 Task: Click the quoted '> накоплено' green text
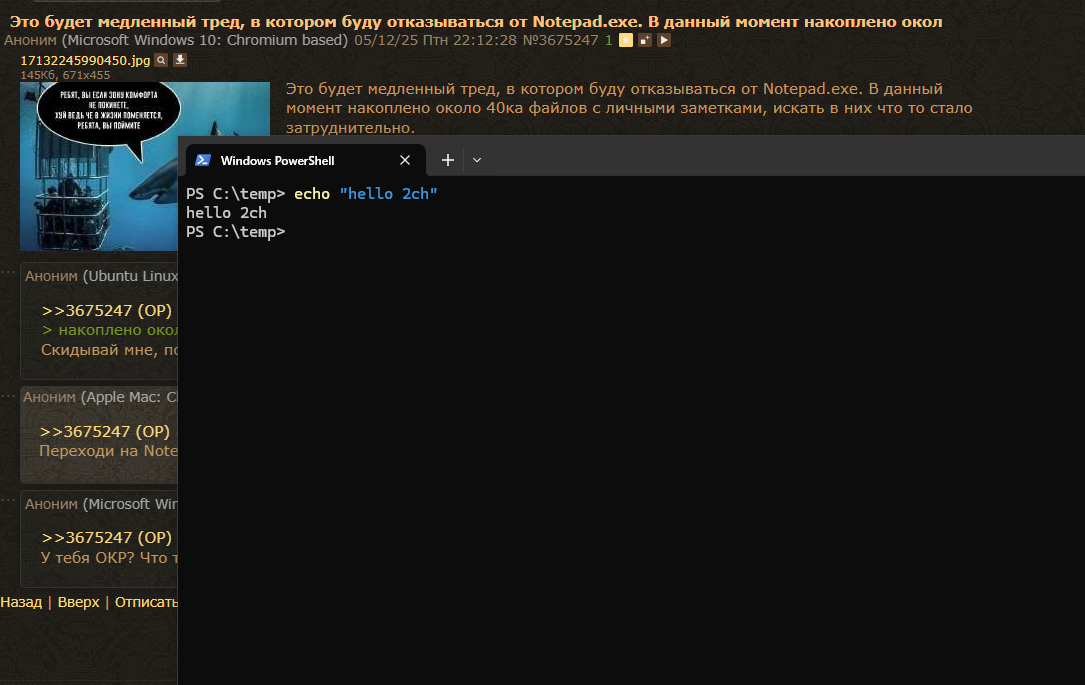109,330
